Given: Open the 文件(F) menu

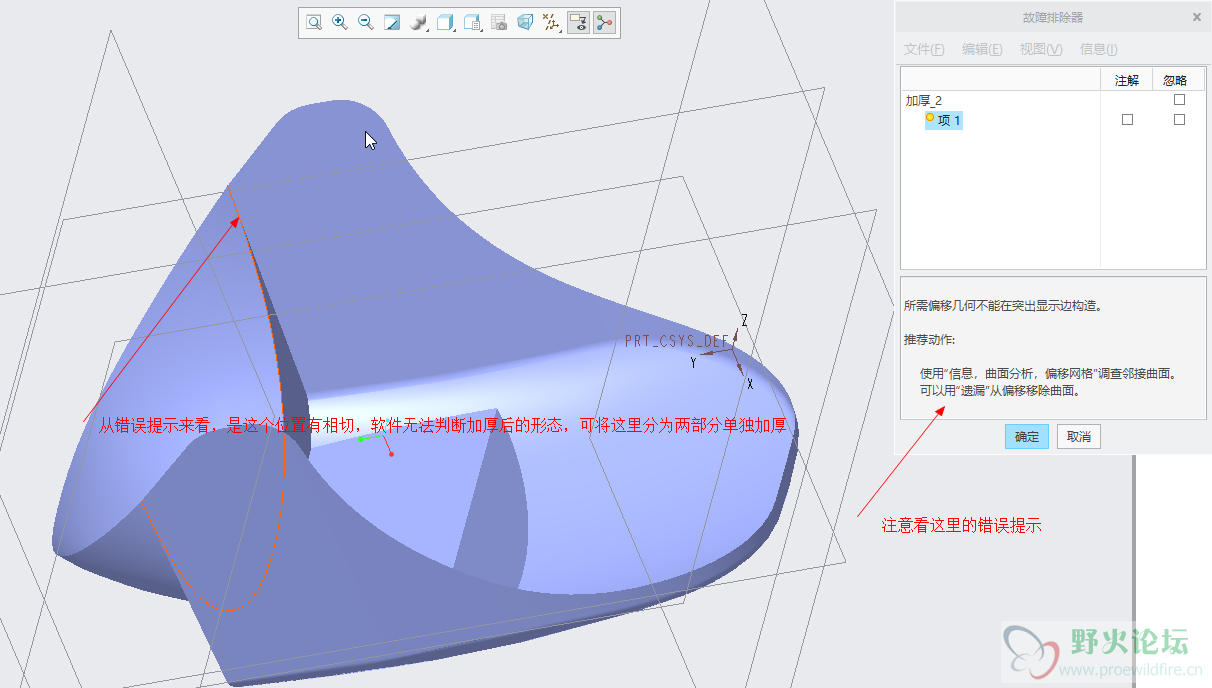Looking at the screenshot, I should pos(924,49).
